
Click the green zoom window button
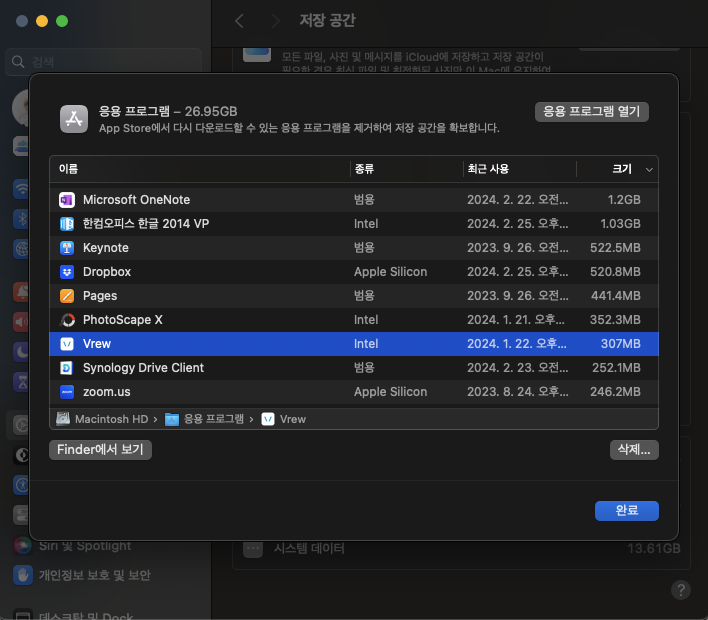pos(62,21)
